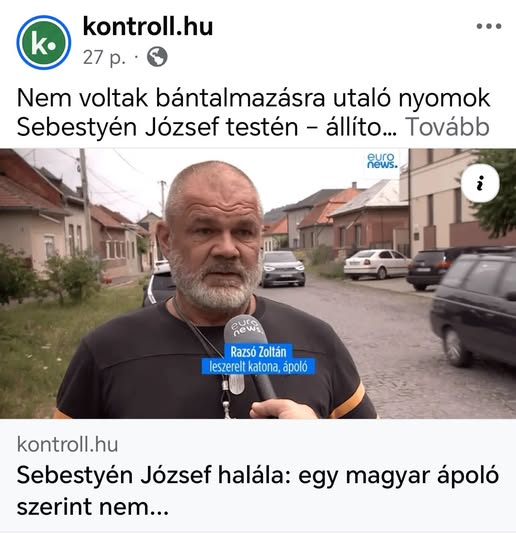The image size is (516, 540).
Task: Click the dark van at photo's right
Action: pos(474,309)
